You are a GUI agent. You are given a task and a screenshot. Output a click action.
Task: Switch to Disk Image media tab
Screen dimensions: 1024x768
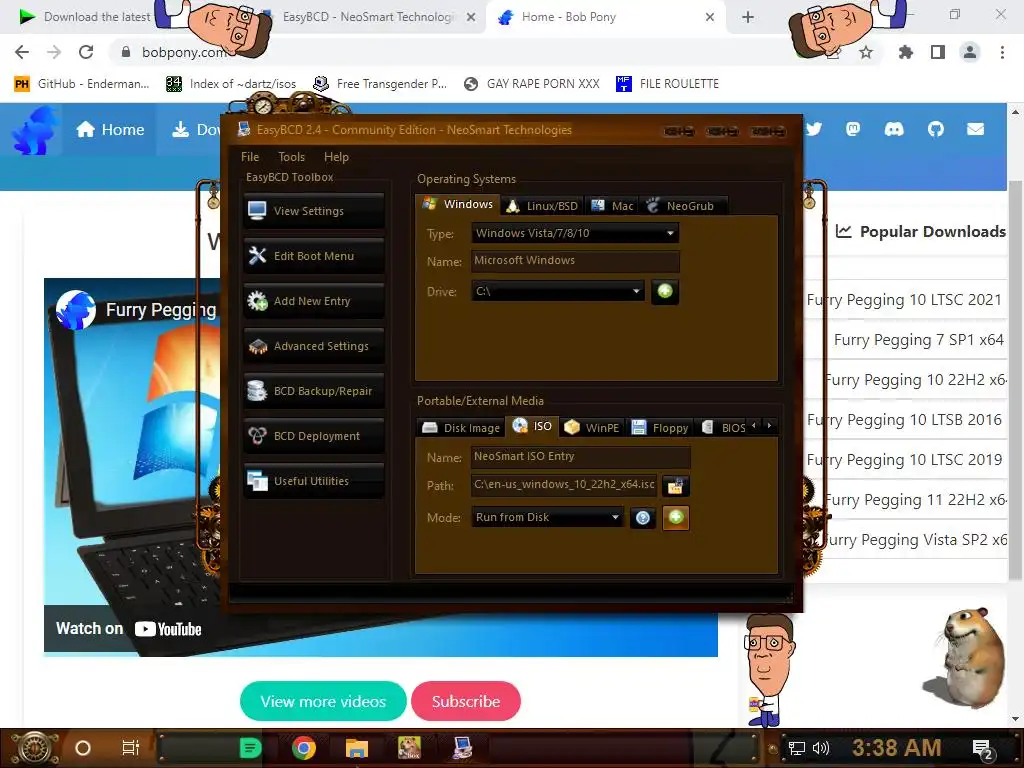(x=460, y=428)
